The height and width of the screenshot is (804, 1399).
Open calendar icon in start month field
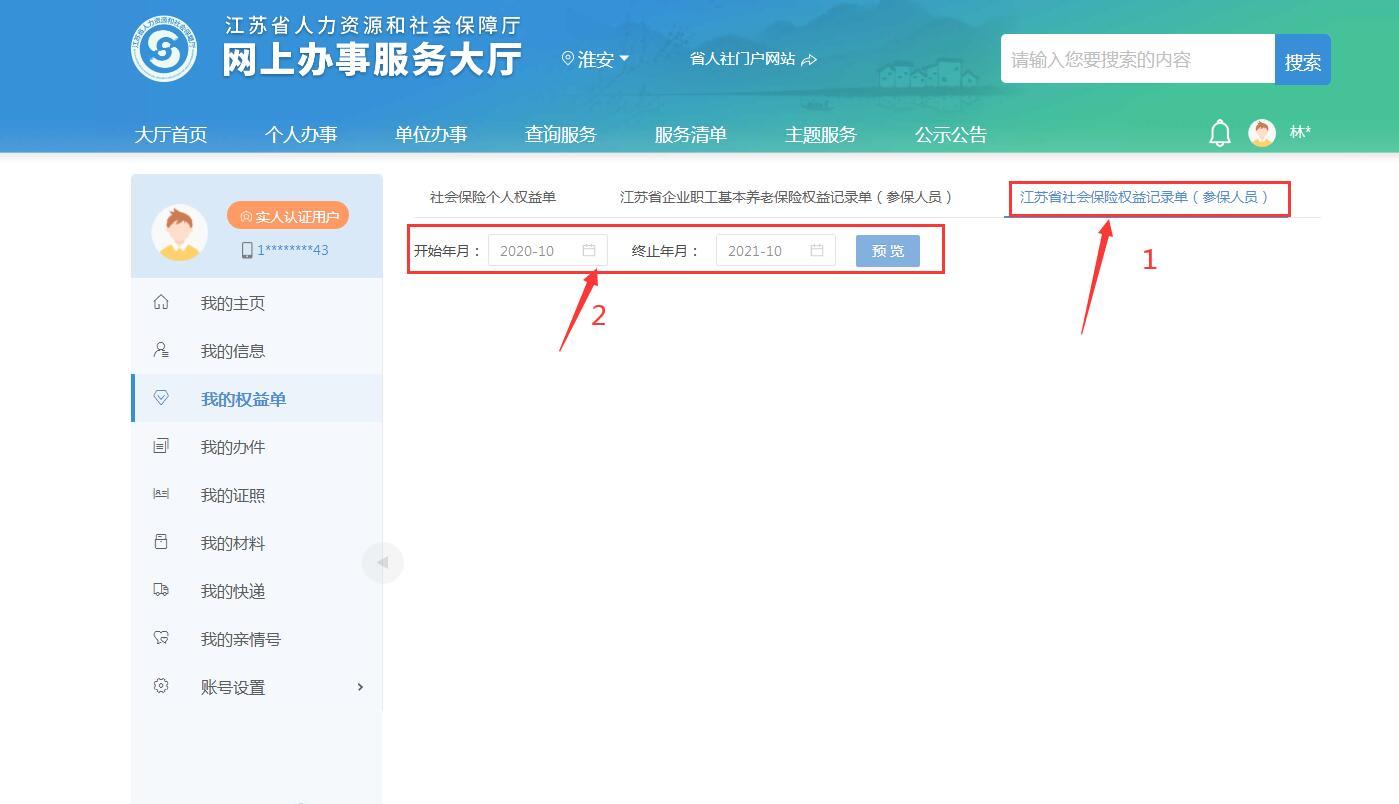point(589,250)
